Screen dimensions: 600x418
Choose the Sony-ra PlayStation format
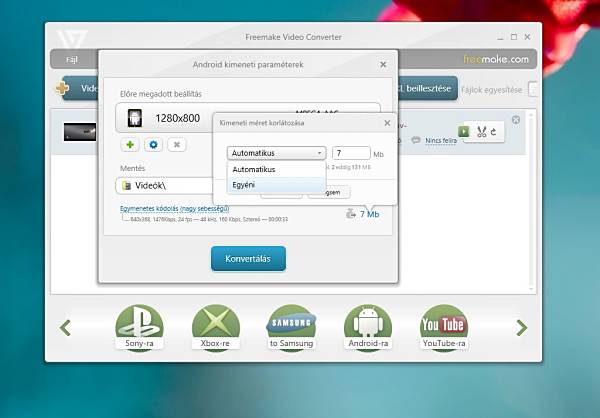[x=139, y=328]
